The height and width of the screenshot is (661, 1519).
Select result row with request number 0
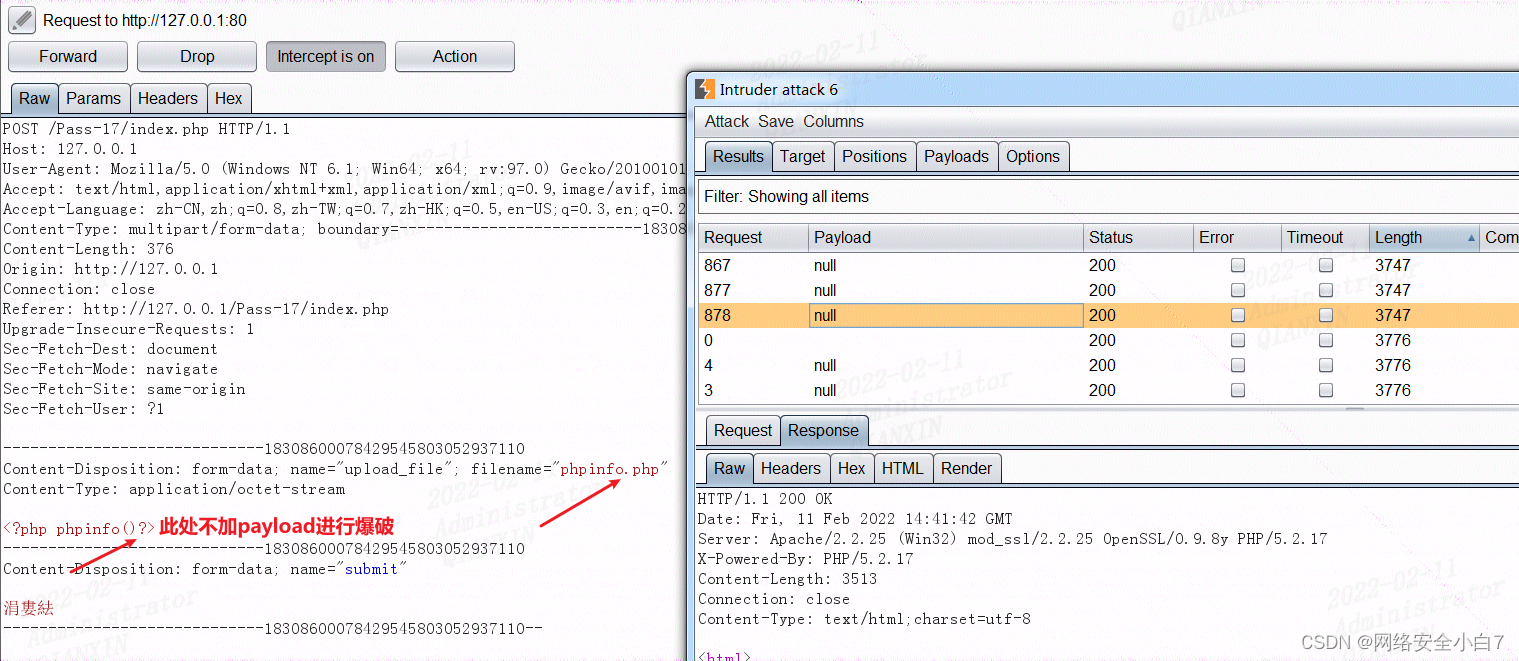pos(1108,340)
